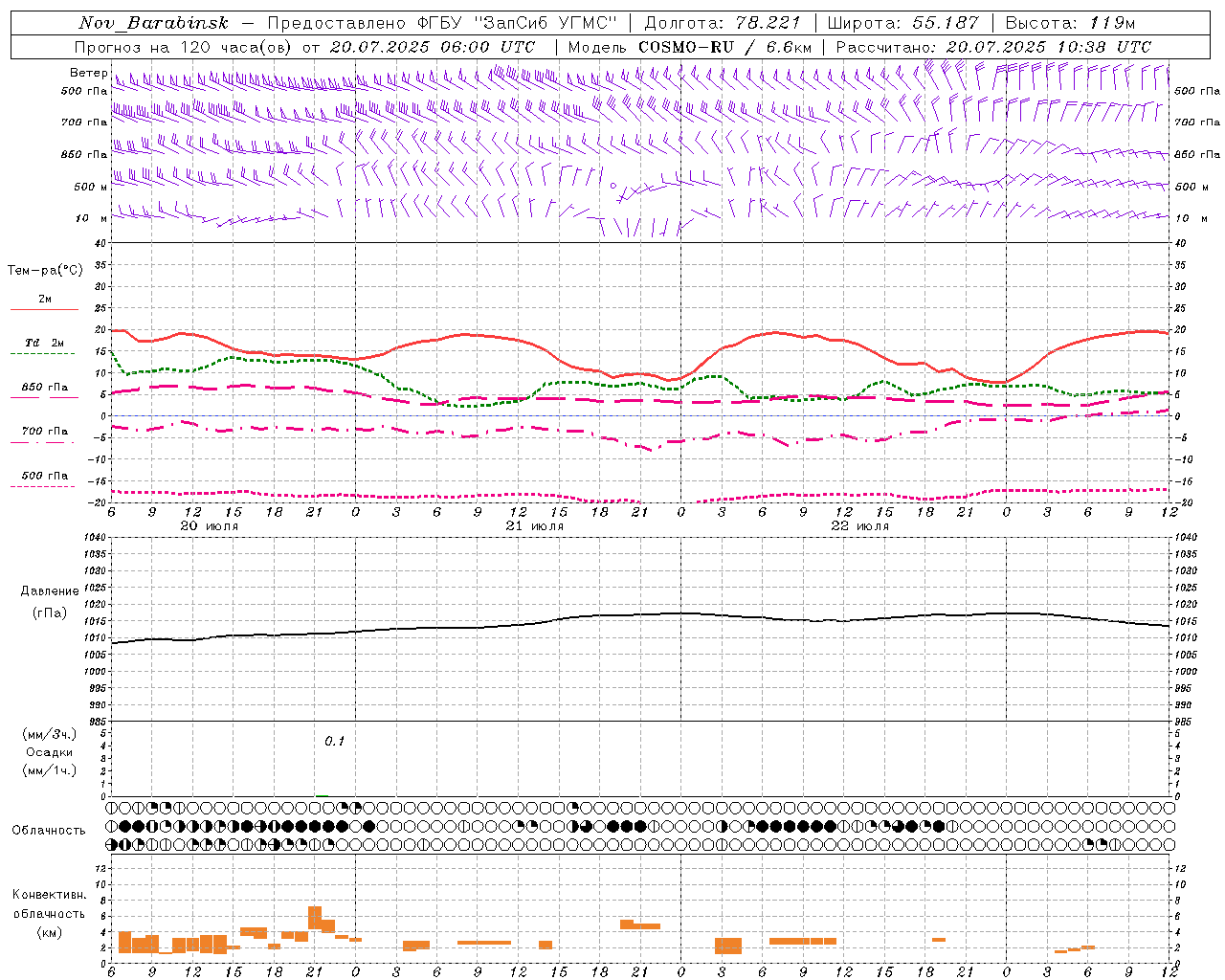Click 'Предоставлено ФГБУ "ЗапСиб УГМС"' provider text
This screenshot has height=980, width=1225.
[x=443, y=23]
